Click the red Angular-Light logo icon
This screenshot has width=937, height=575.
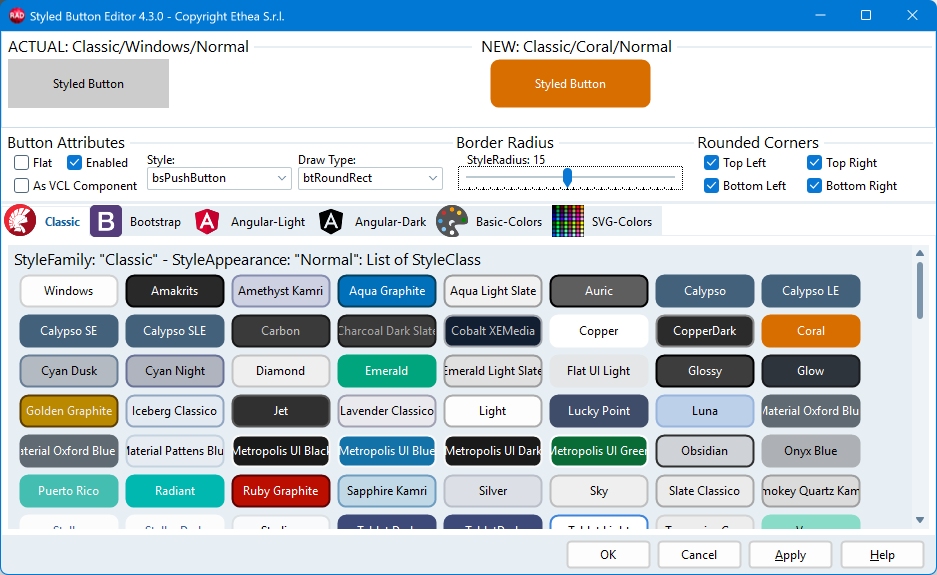click(x=207, y=221)
